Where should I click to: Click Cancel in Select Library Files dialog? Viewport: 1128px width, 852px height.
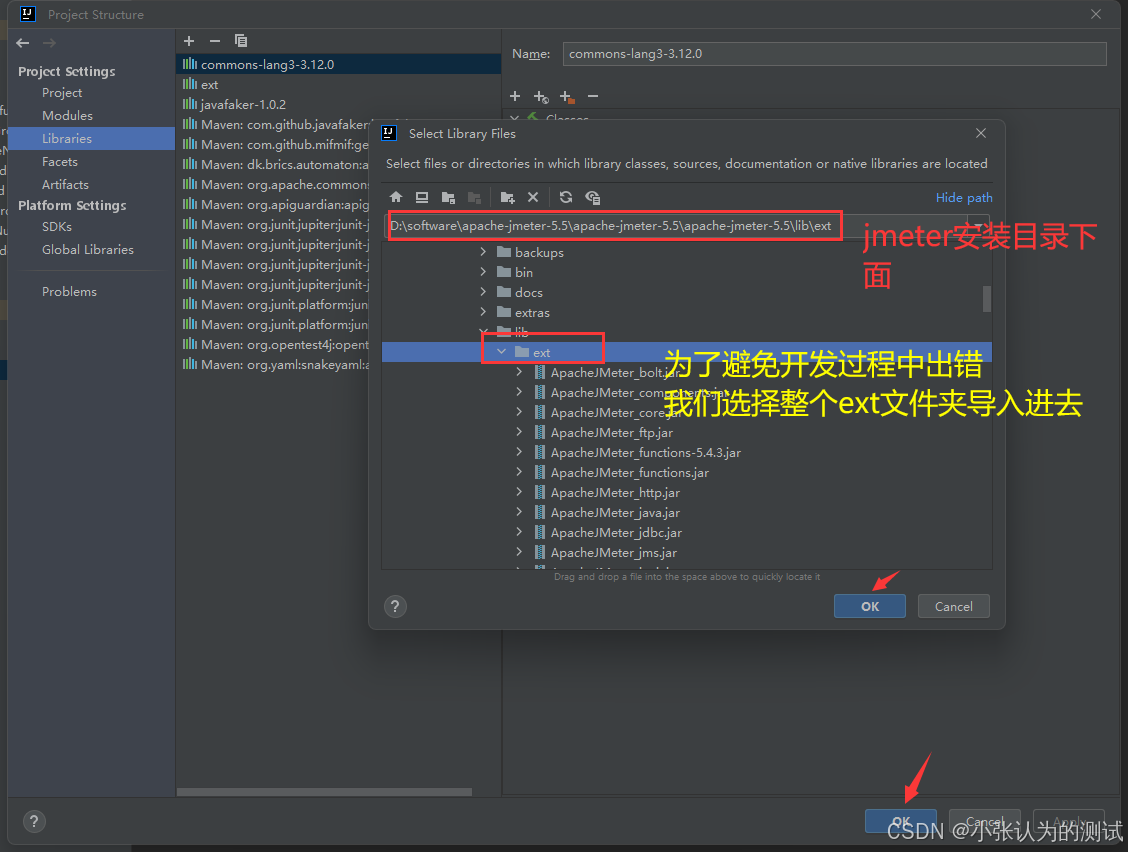click(x=953, y=606)
